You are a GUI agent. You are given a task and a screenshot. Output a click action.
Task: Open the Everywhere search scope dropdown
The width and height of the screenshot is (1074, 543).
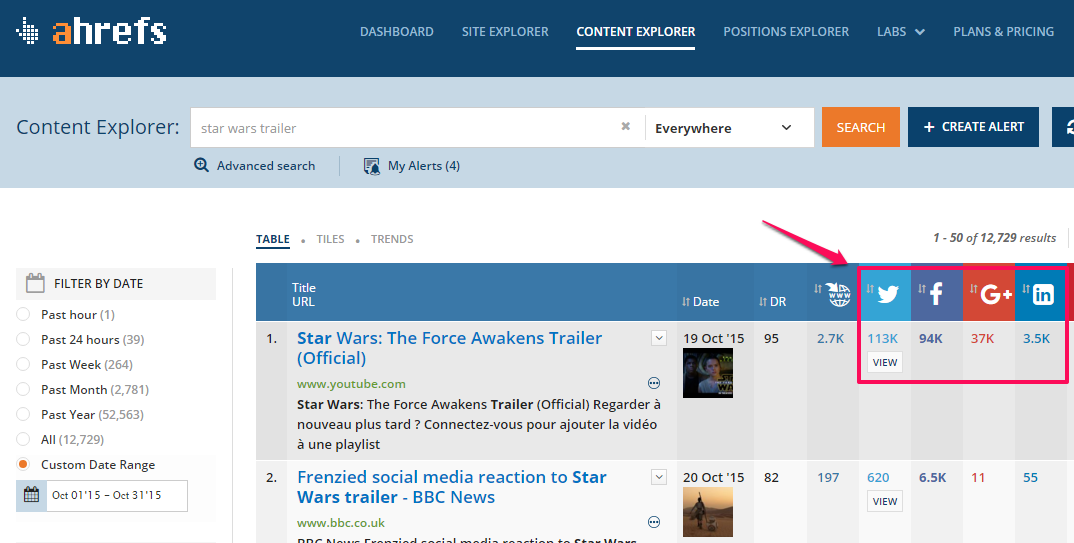pos(729,127)
